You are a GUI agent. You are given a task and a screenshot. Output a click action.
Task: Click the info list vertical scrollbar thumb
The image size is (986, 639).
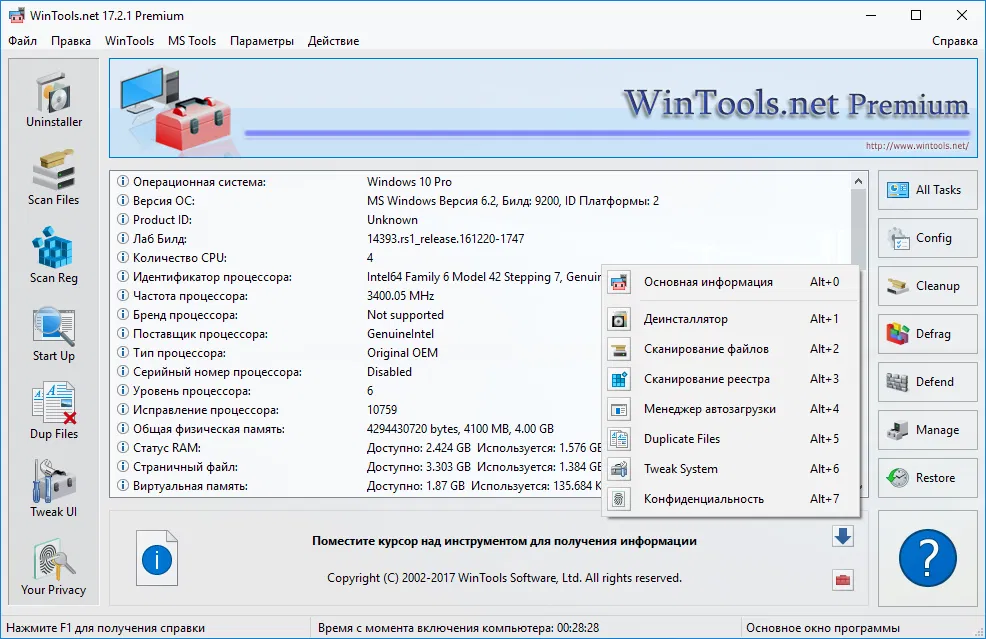pos(858,228)
